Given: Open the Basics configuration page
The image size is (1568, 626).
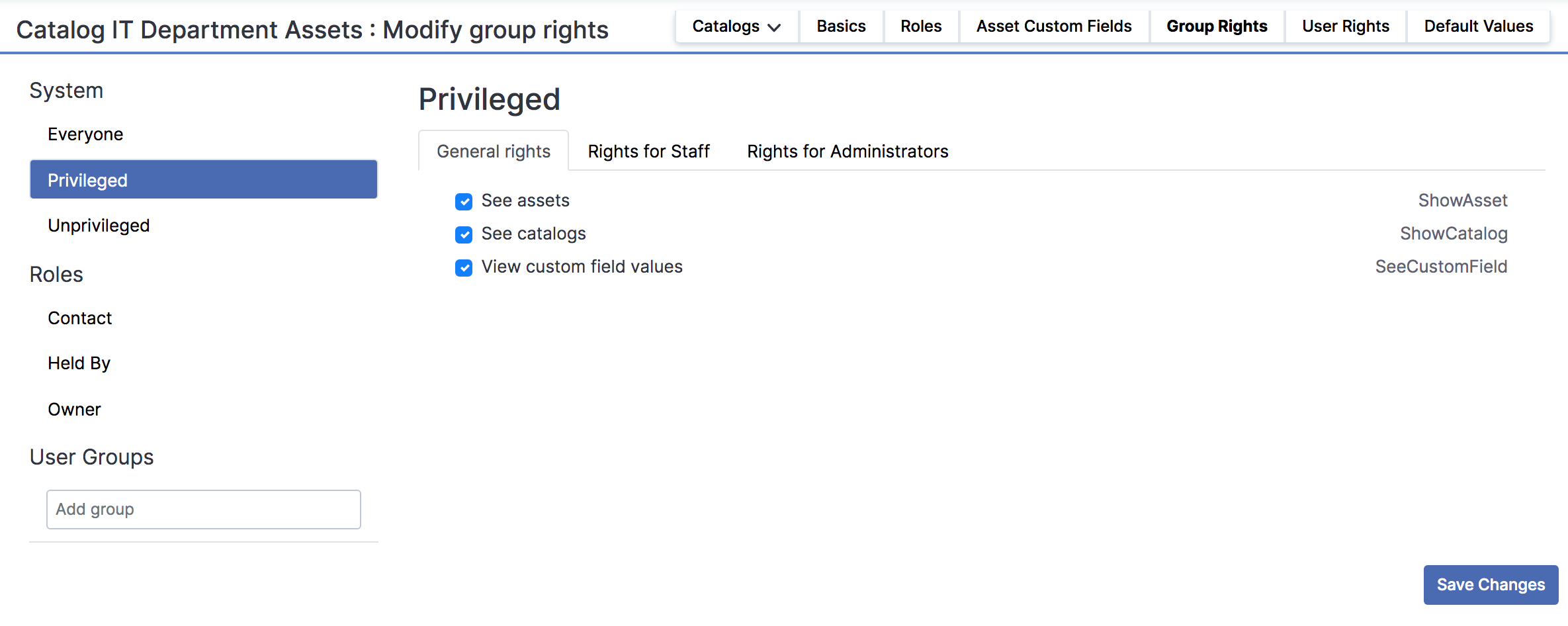Looking at the screenshot, I should 841,26.
